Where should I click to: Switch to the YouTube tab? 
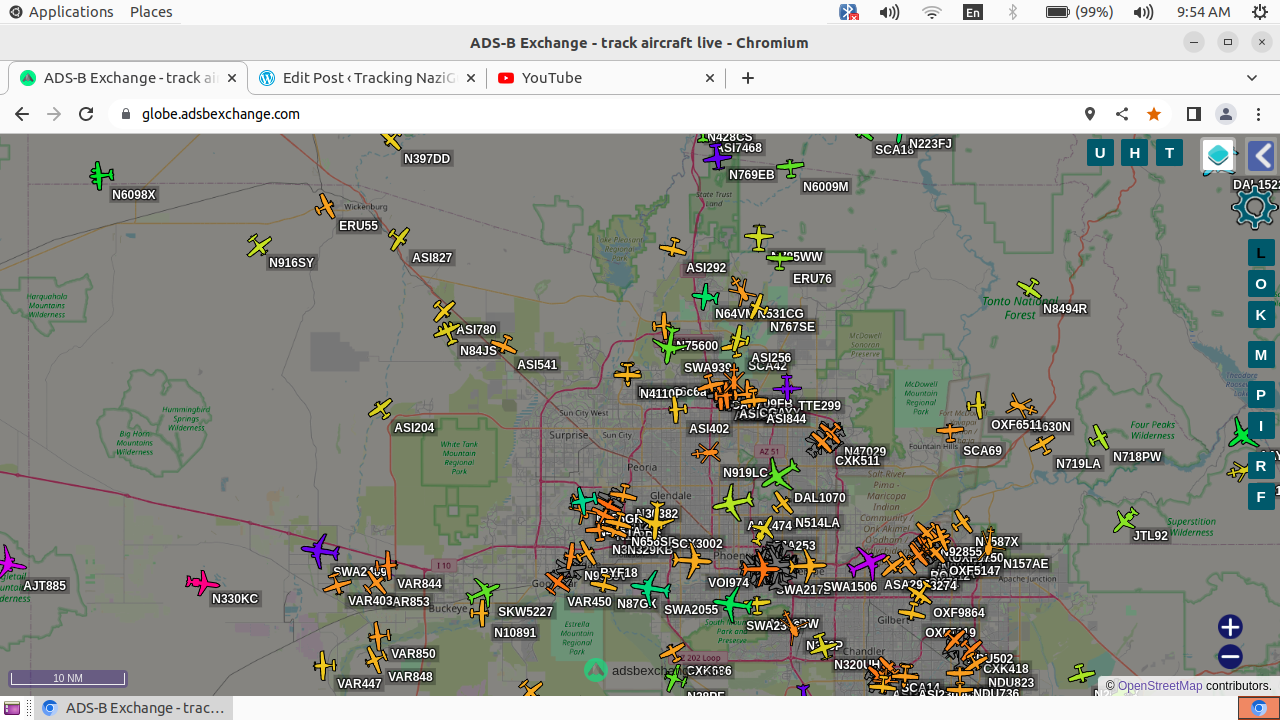click(x=605, y=78)
